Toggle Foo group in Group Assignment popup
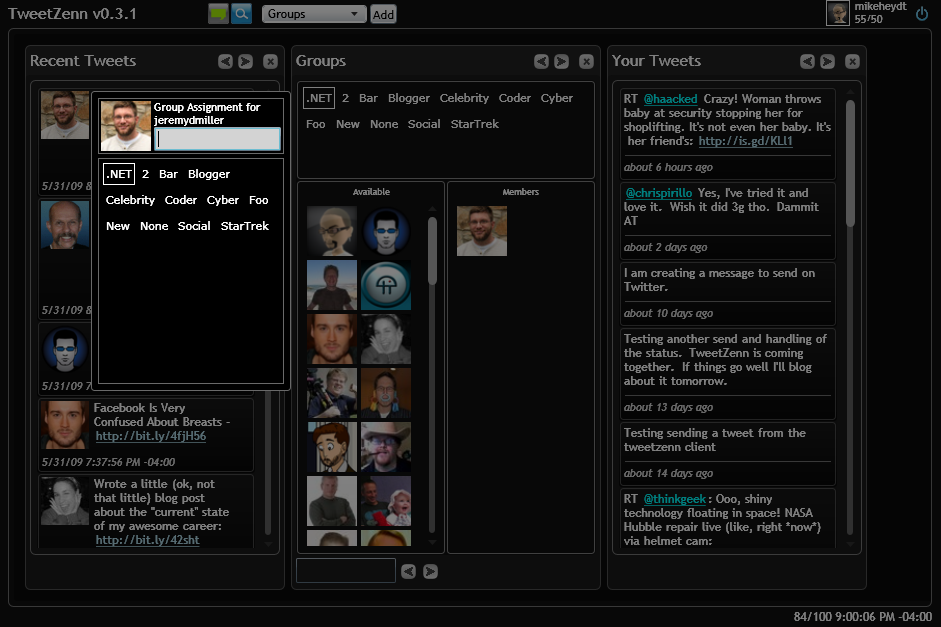Screen dimensions: 941x627 (259, 200)
